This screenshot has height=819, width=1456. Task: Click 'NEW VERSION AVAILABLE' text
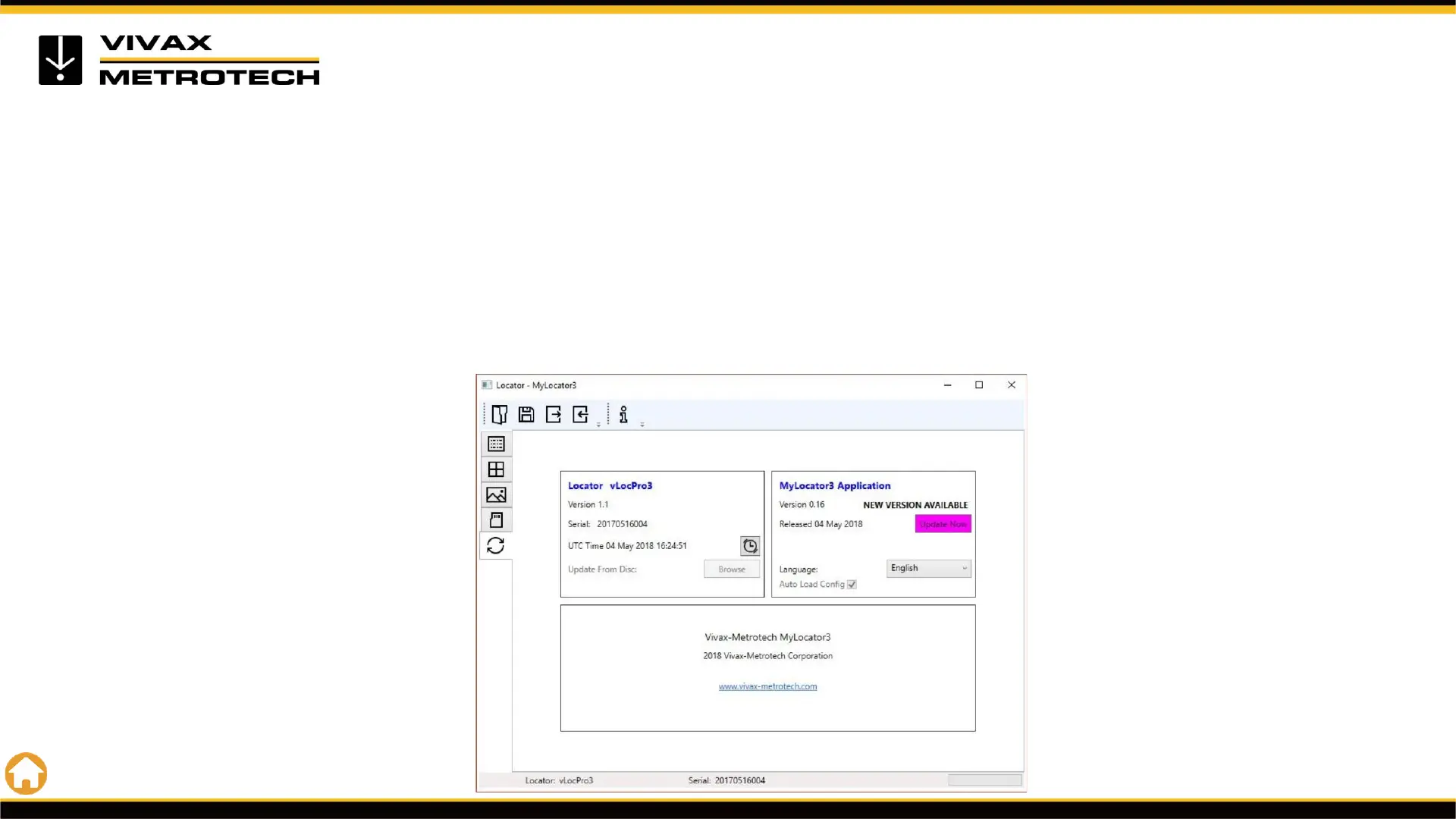point(915,505)
